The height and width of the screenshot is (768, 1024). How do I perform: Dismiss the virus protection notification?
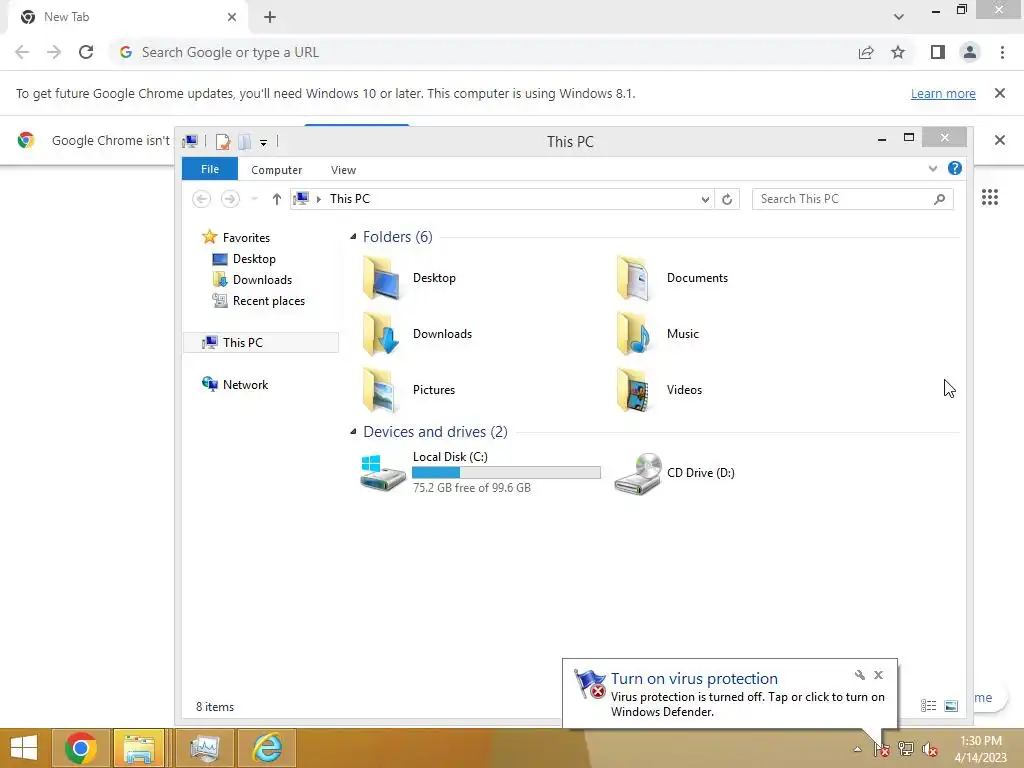pos(878,675)
